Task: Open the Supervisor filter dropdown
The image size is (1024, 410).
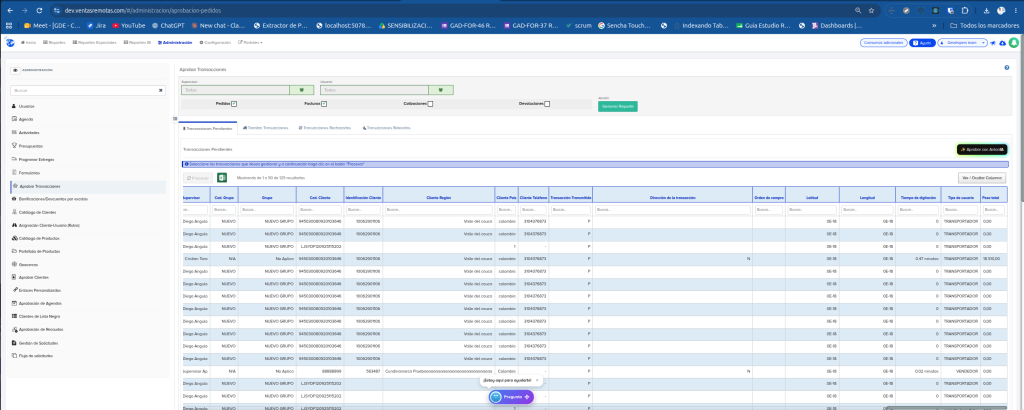Action: (x=235, y=90)
